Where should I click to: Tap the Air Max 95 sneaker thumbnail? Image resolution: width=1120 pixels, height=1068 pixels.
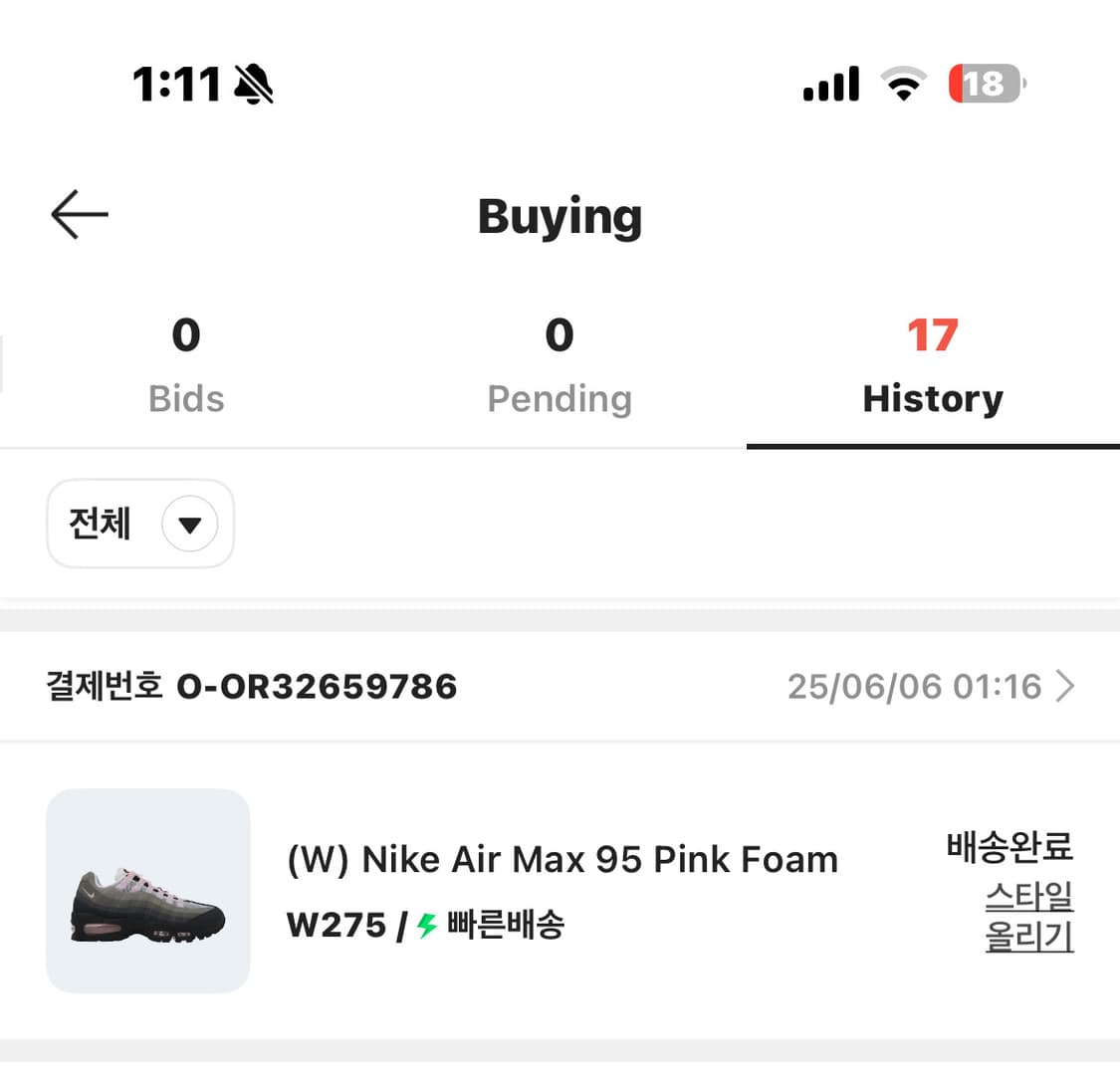pos(147,891)
